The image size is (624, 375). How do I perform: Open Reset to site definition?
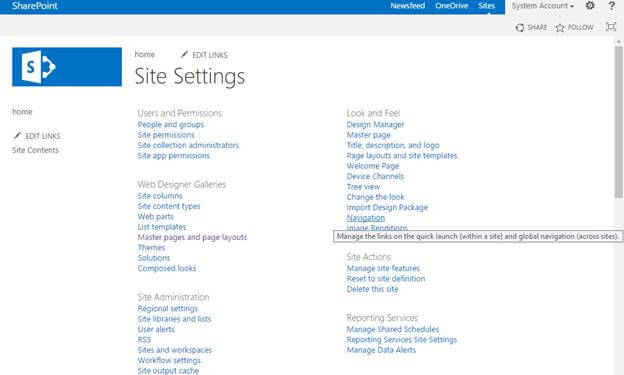(386, 279)
